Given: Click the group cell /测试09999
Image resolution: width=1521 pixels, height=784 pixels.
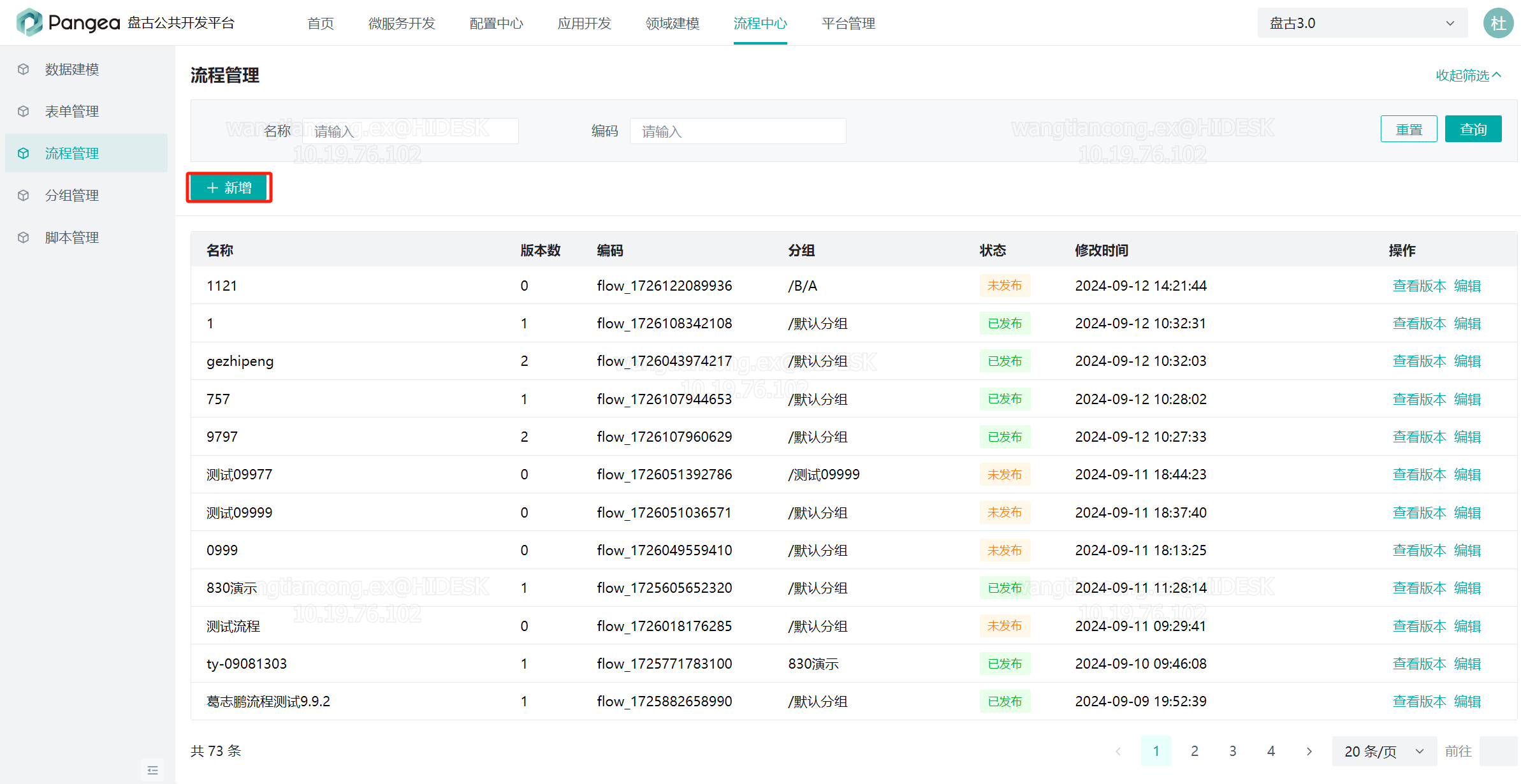Looking at the screenshot, I should [x=824, y=475].
